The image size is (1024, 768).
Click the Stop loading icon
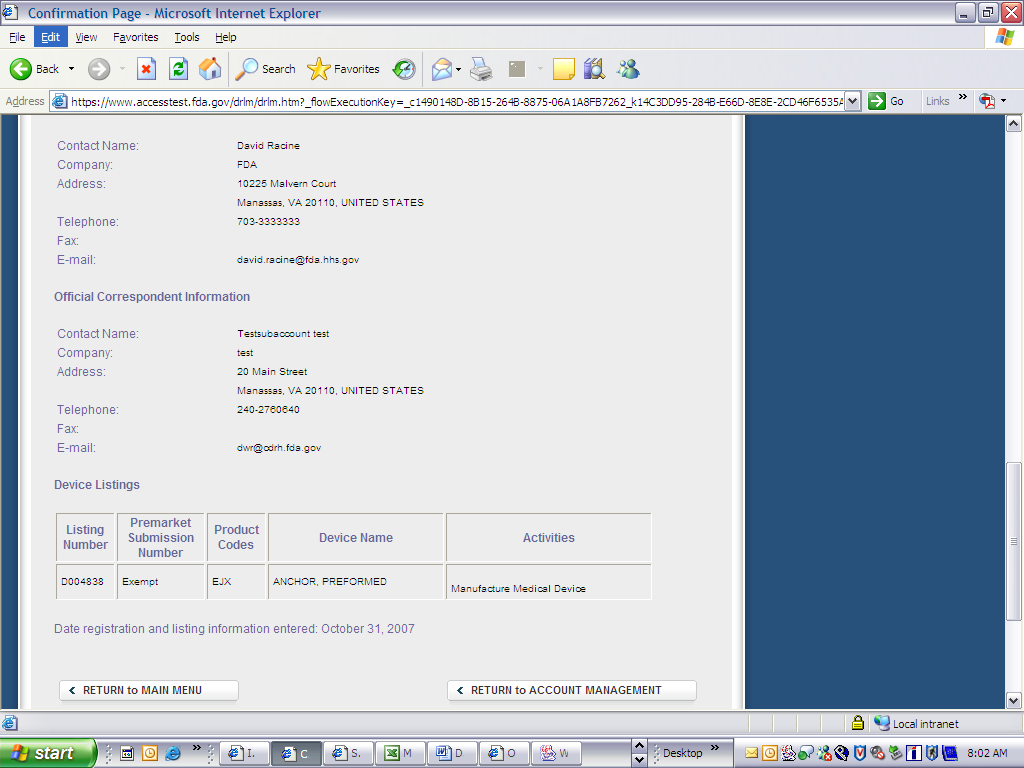(146, 69)
